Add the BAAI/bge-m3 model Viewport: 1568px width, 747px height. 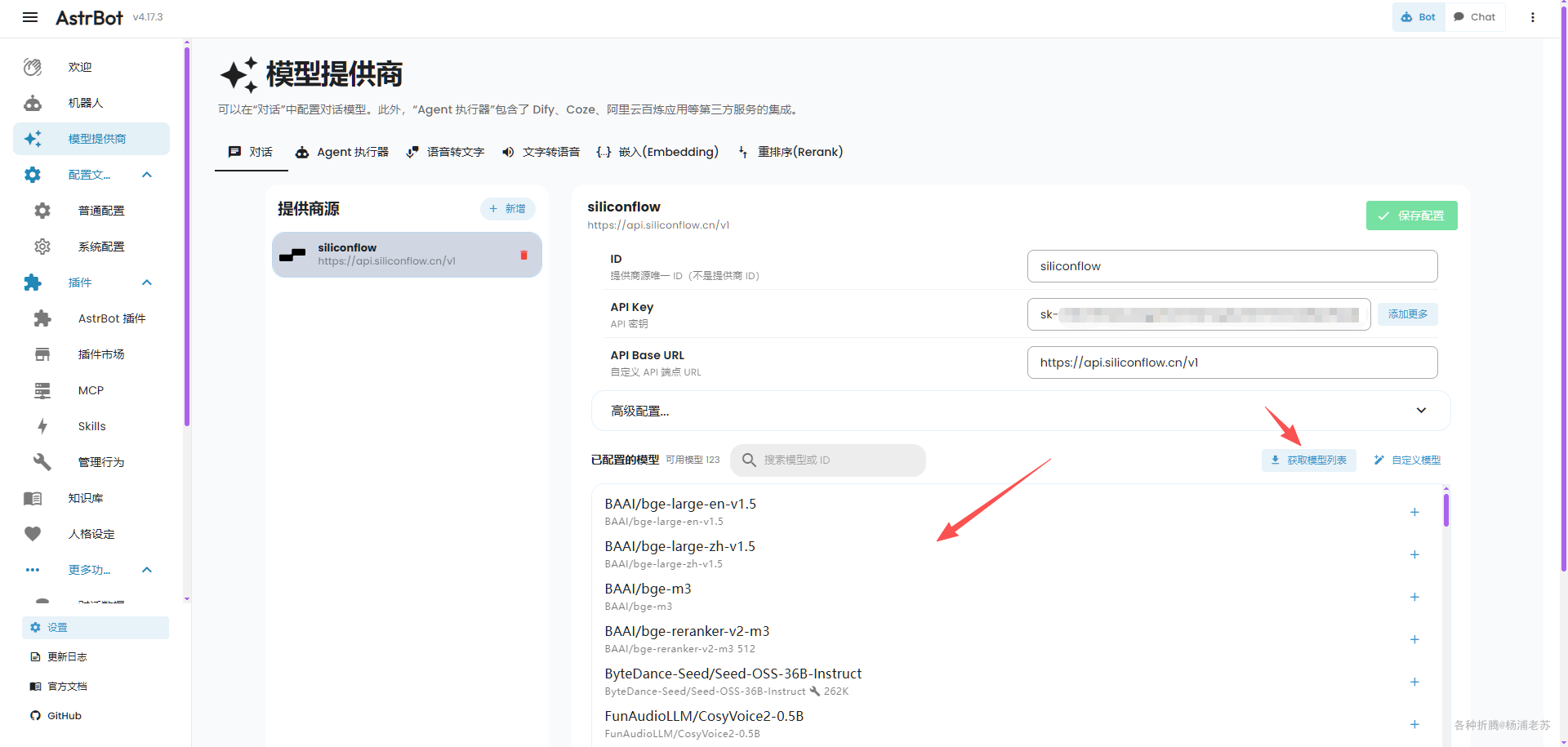(x=1414, y=597)
